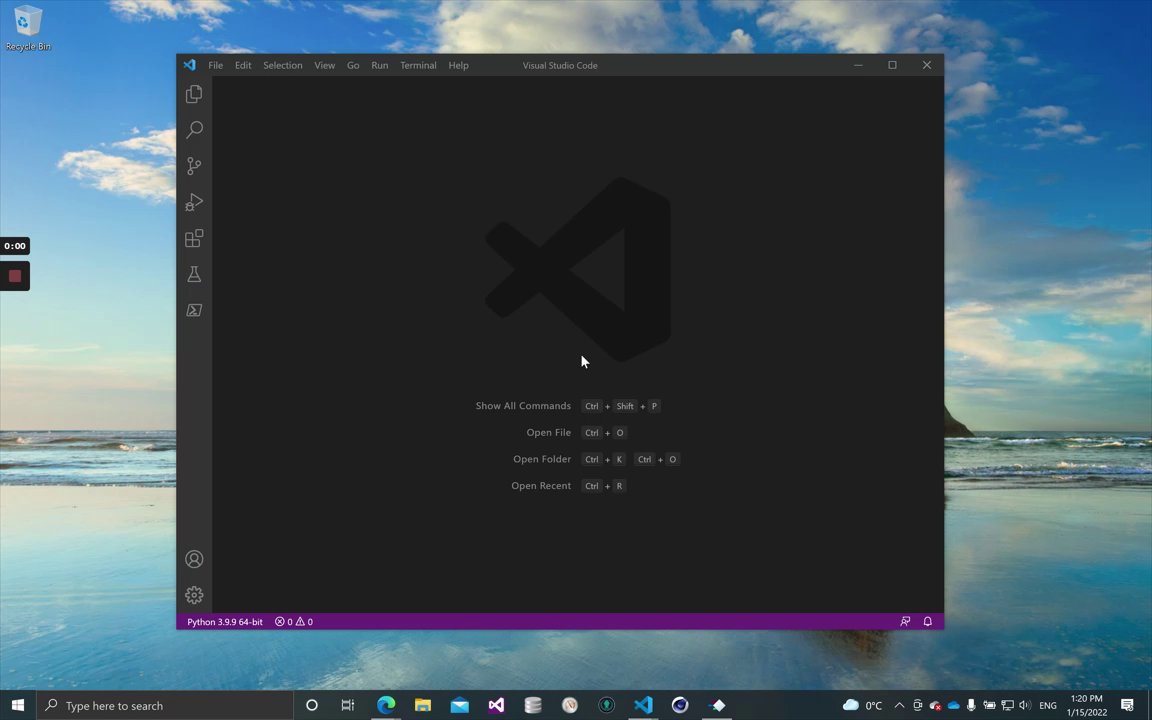
Task: Click the 0:00 recording timer
Action: (15, 246)
